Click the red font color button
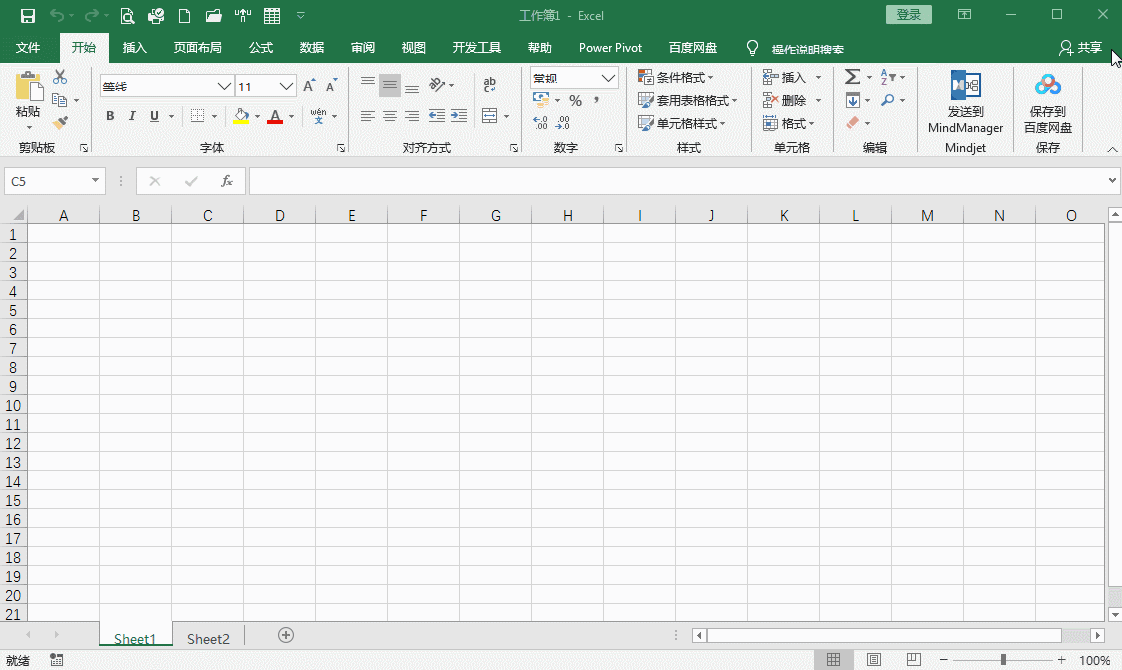 [275, 116]
